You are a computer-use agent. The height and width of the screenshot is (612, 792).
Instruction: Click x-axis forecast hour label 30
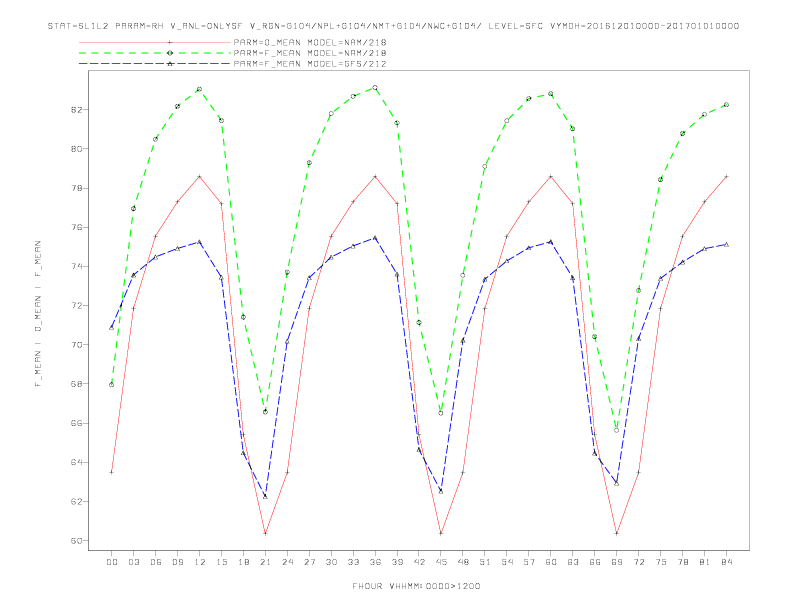pos(331,562)
